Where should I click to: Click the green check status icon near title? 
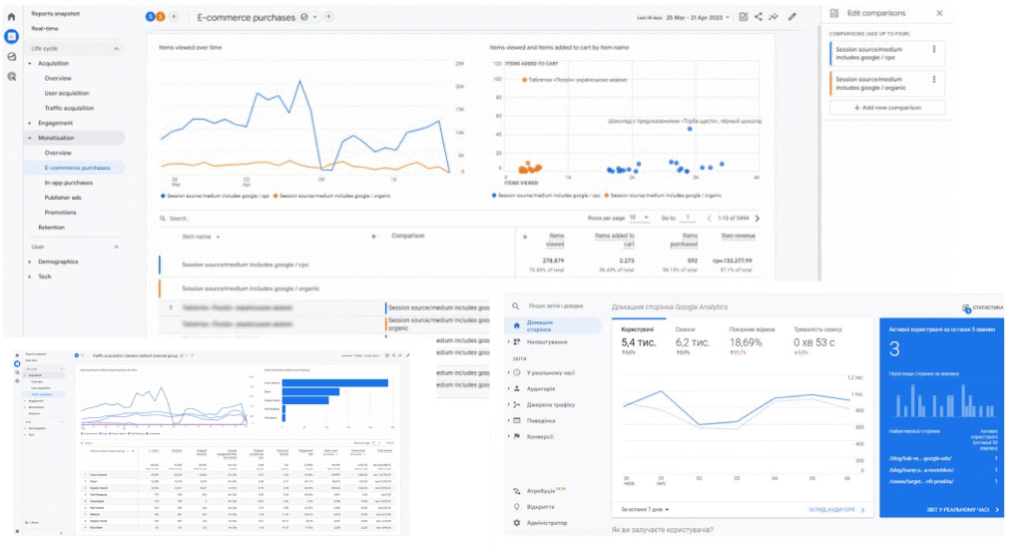(x=304, y=17)
